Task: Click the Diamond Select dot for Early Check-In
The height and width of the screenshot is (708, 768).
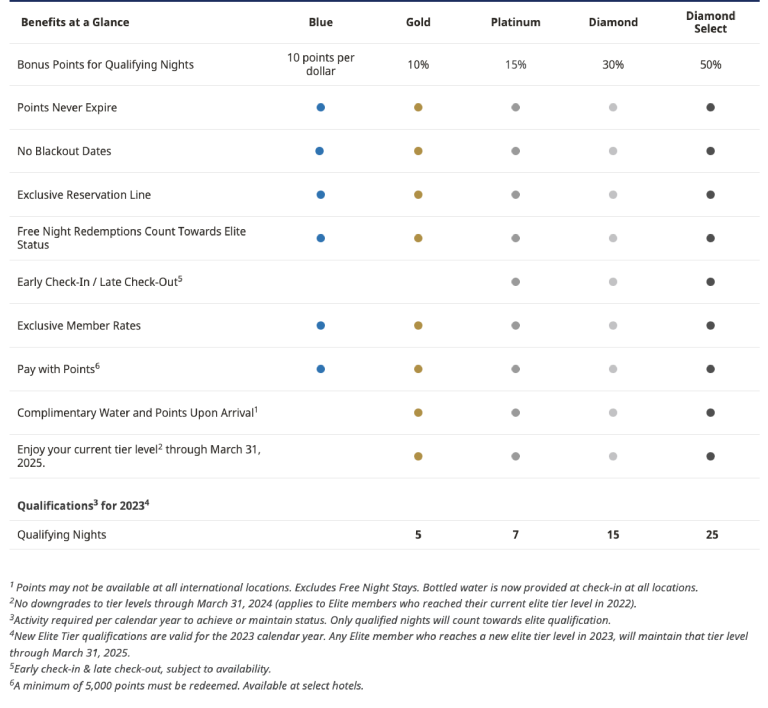Action: 710,282
